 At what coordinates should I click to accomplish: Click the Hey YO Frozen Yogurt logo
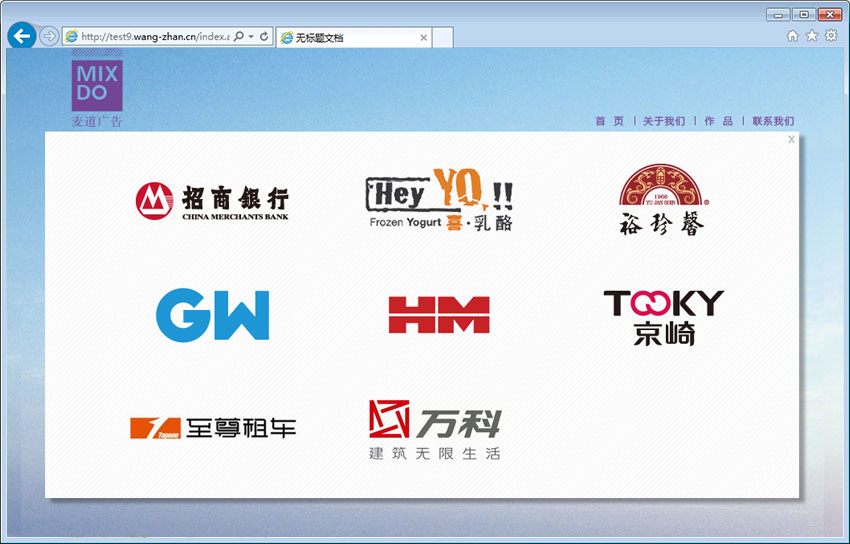[439, 200]
